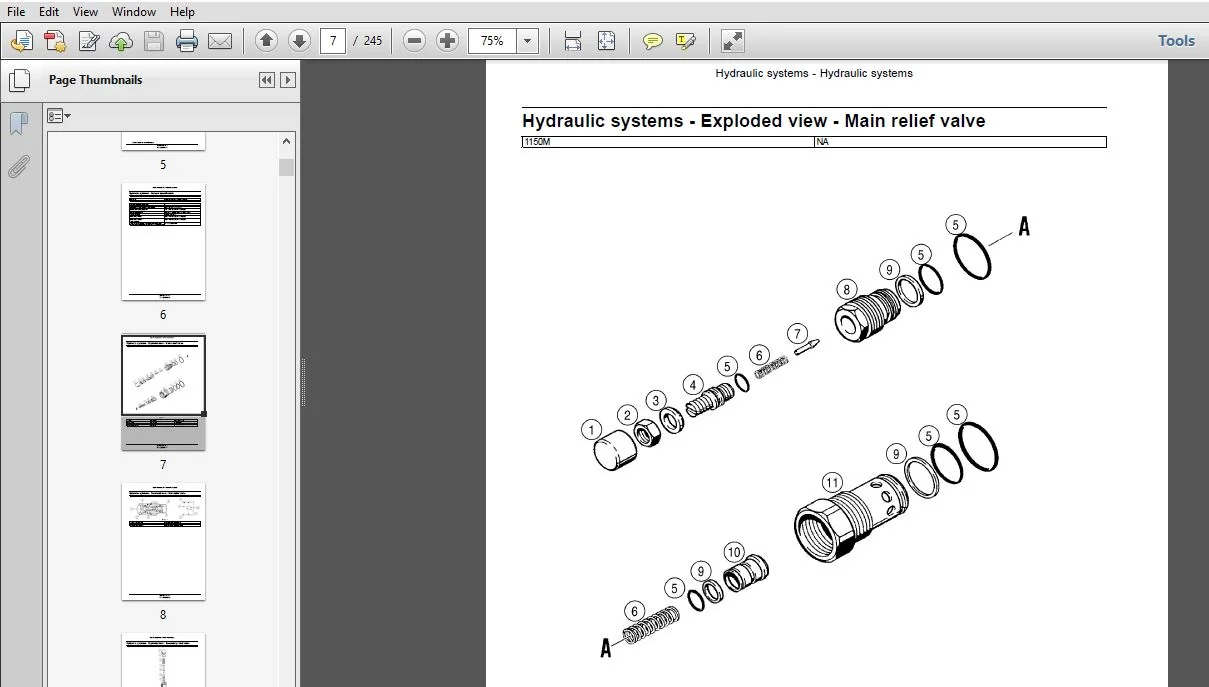Image resolution: width=1209 pixels, height=687 pixels.
Task: Toggle the Attachments paperclip panel
Action: (18, 166)
